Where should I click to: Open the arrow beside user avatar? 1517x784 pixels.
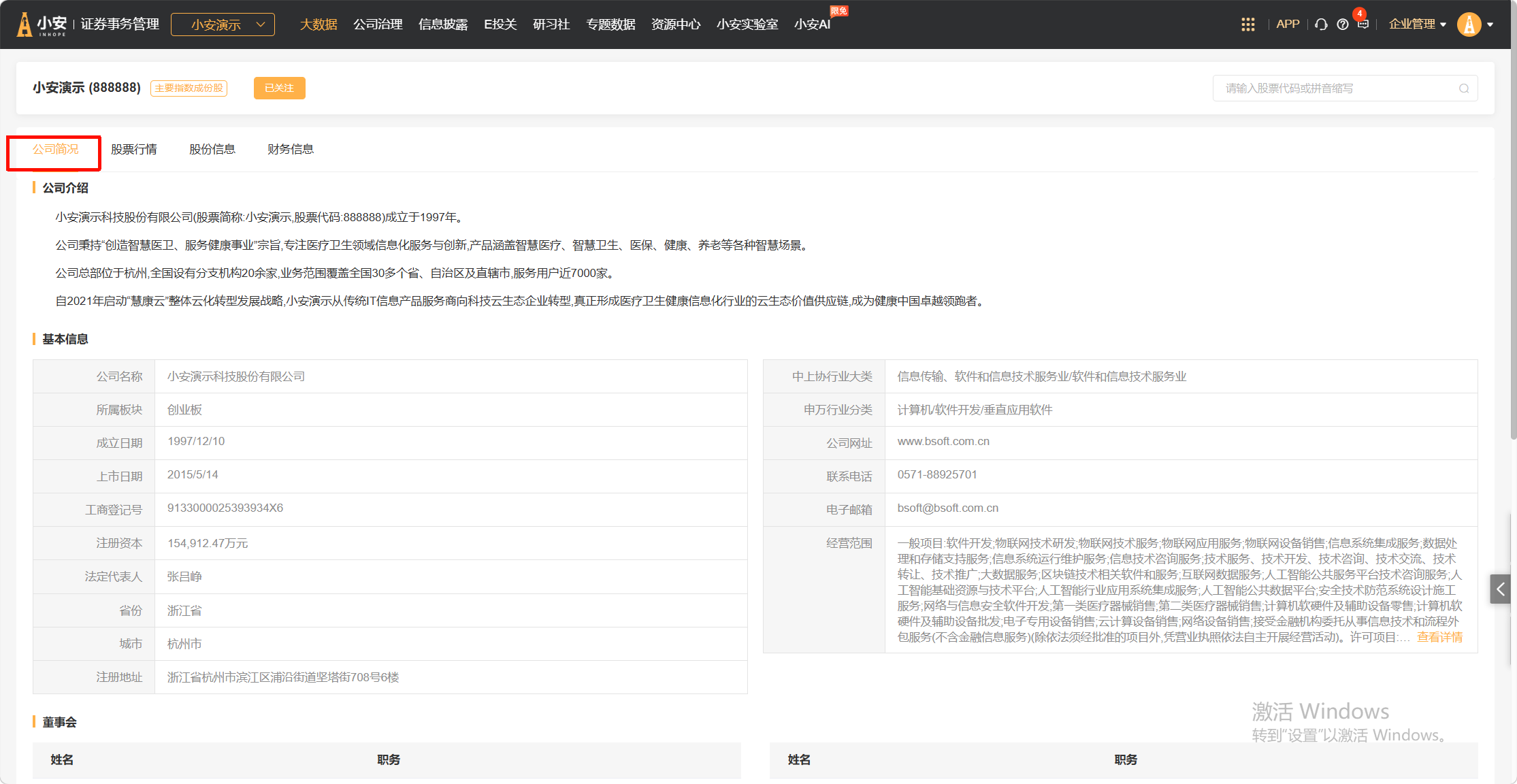(x=1490, y=24)
